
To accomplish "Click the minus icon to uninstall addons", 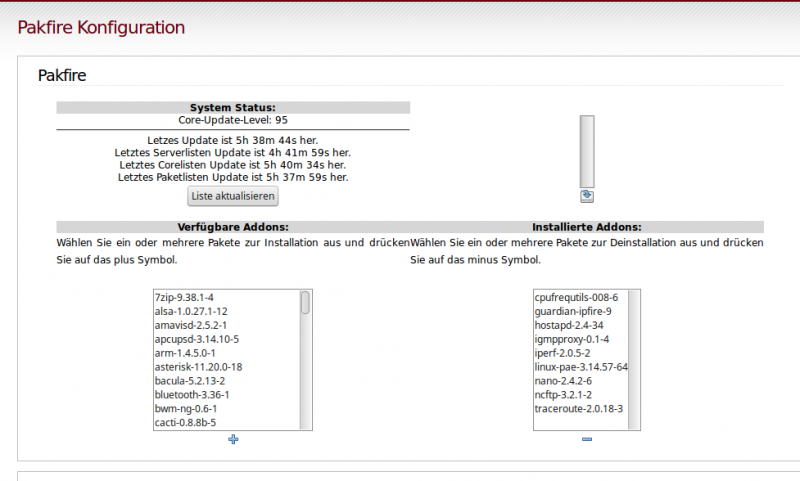I will 587,439.
